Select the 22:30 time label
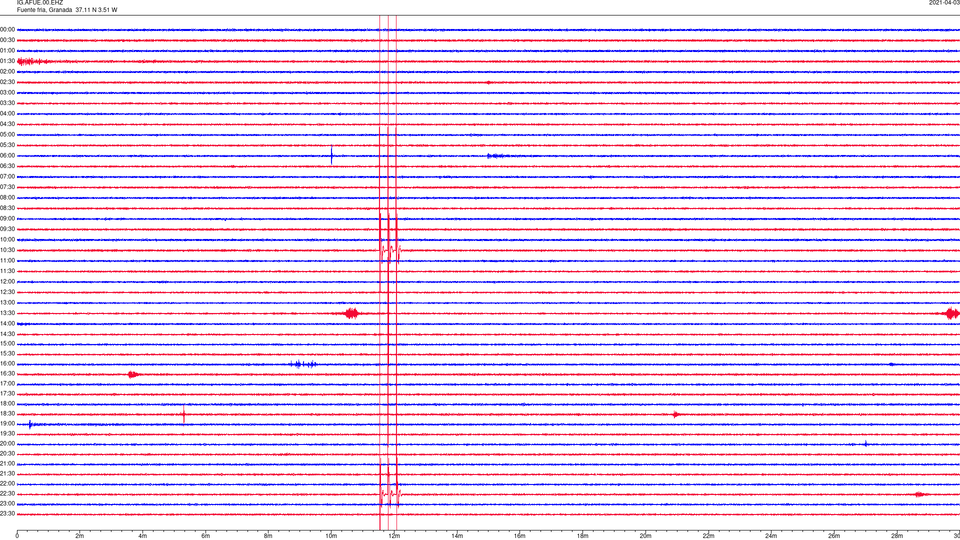960x540 pixels. (x=7, y=494)
